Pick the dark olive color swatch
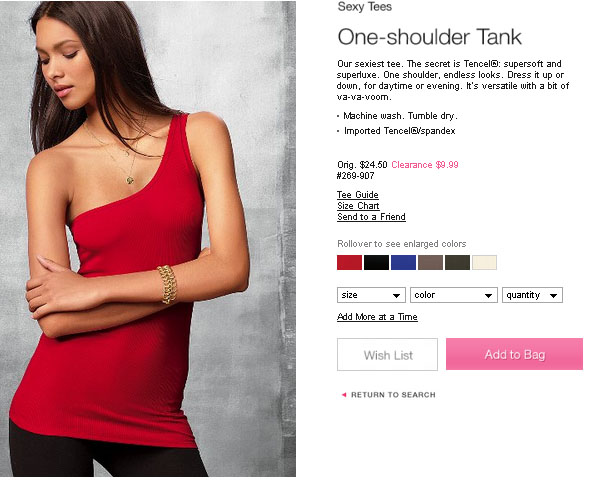The height and width of the screenshot is (480, 590). point(458,263)
